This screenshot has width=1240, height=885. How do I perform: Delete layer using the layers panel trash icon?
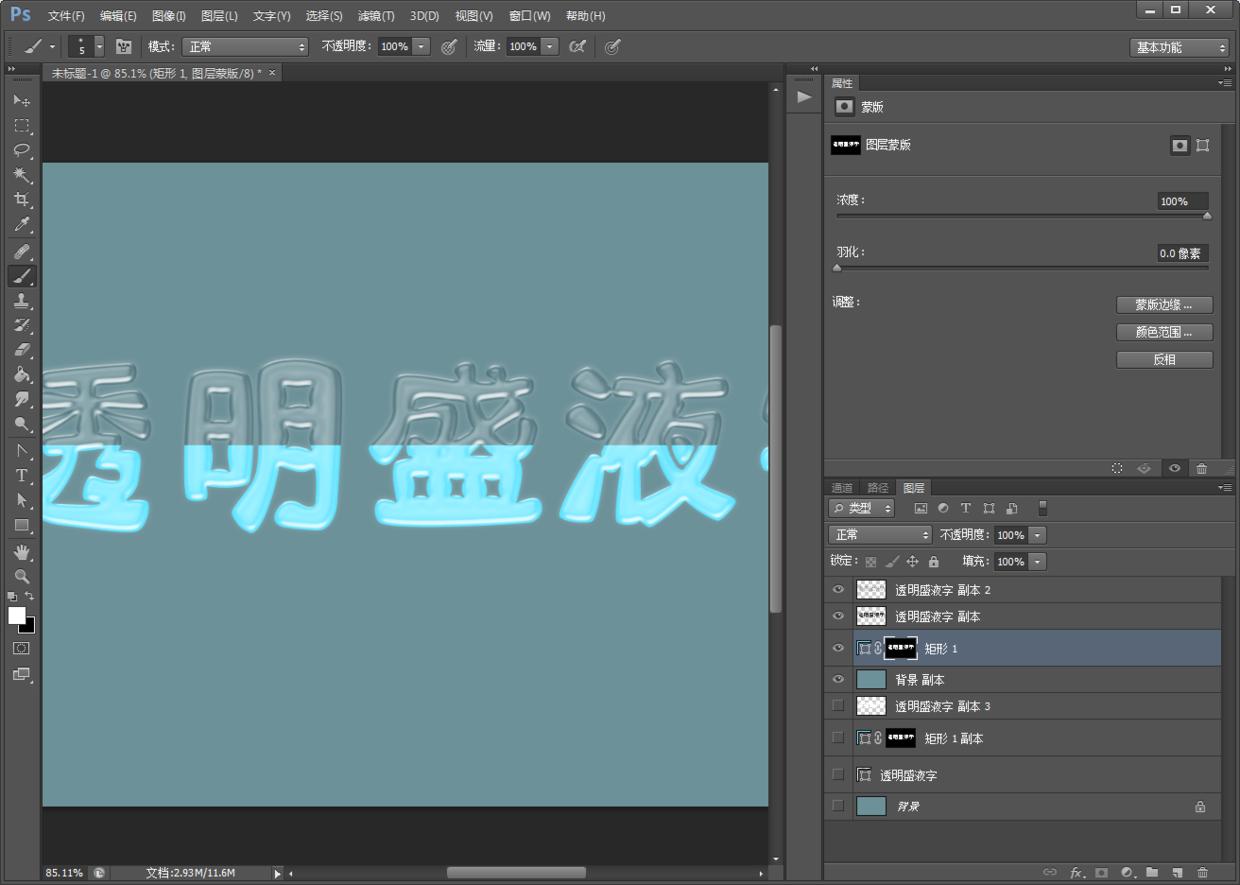1202,872
